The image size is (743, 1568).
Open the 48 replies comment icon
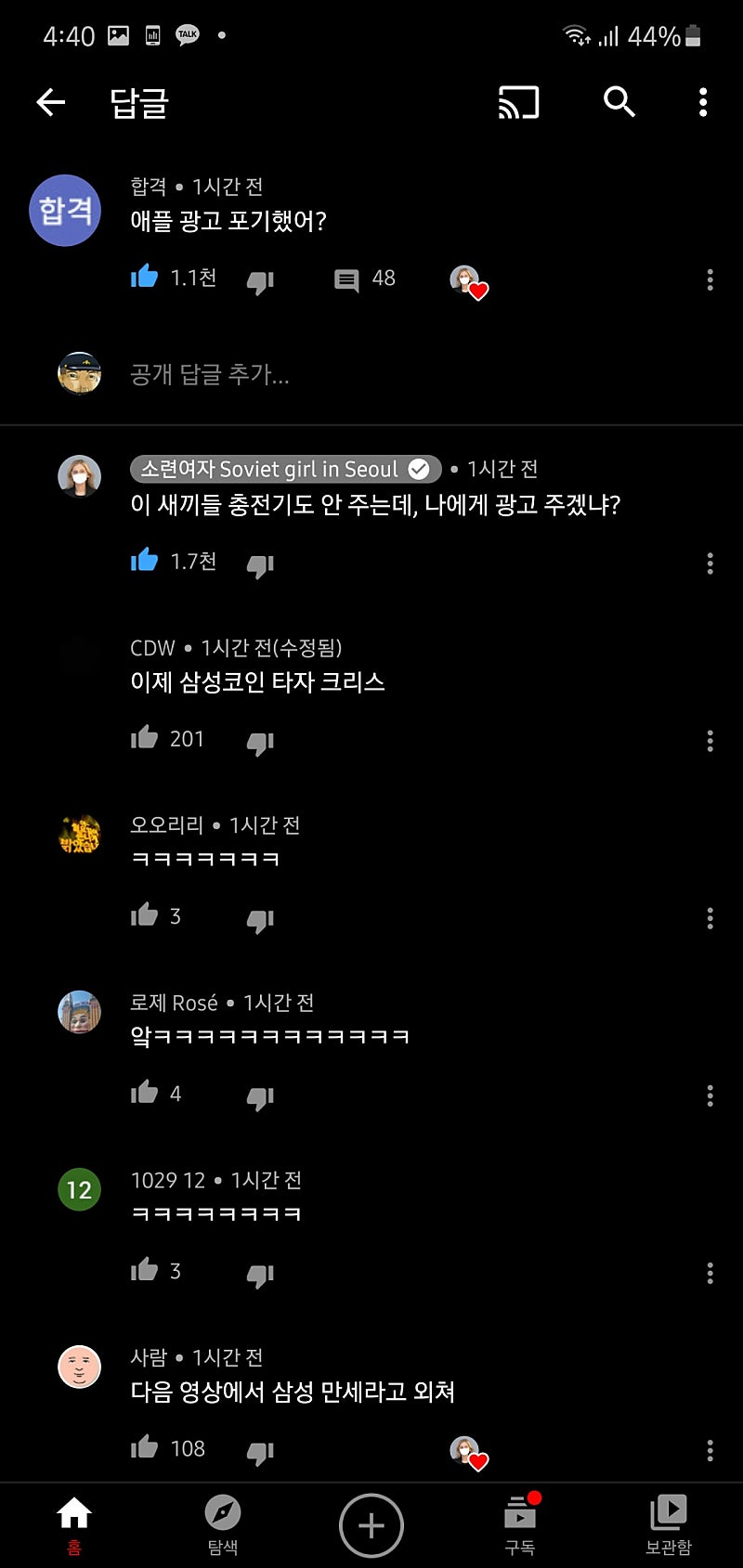click(x=346, y=280)
